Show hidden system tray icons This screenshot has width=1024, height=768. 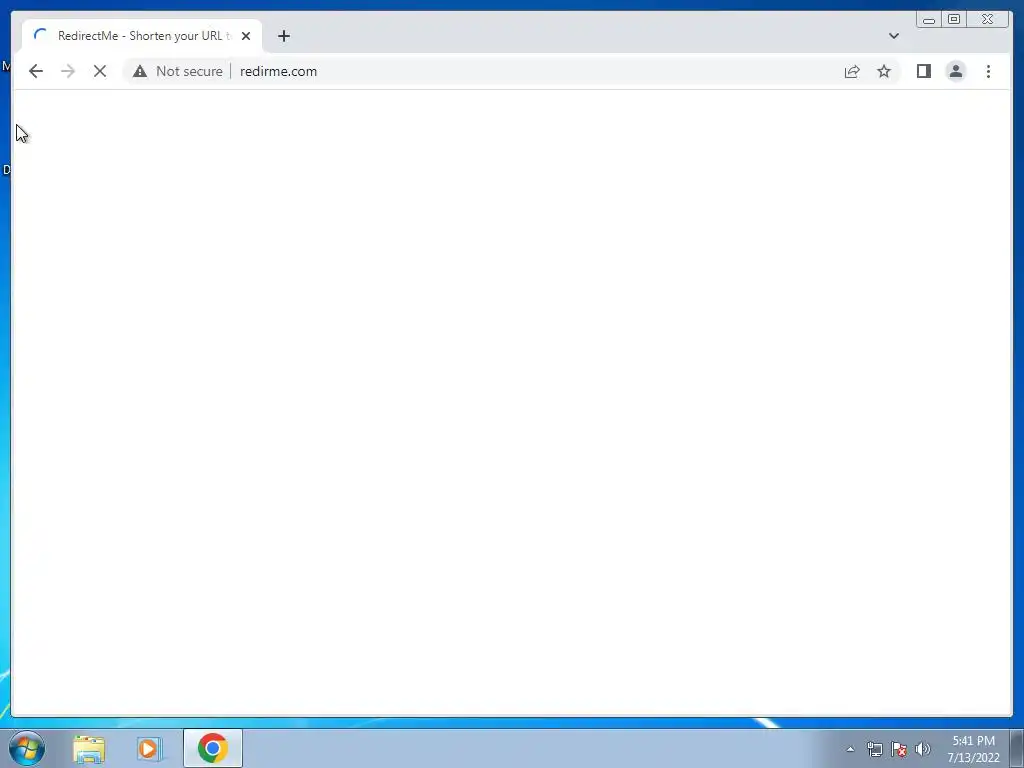coord(850,749)
